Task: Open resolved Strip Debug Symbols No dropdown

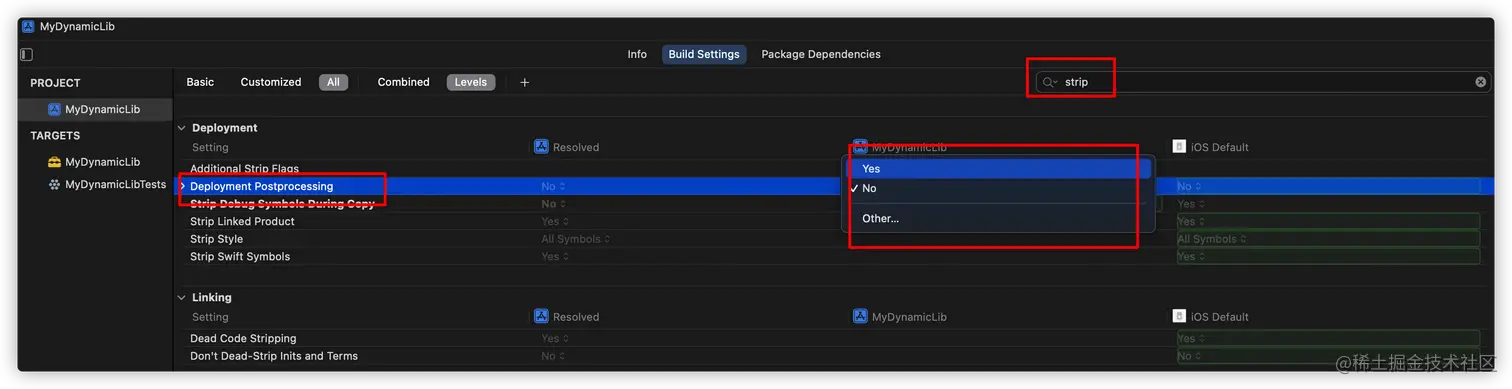Action: 553,204
